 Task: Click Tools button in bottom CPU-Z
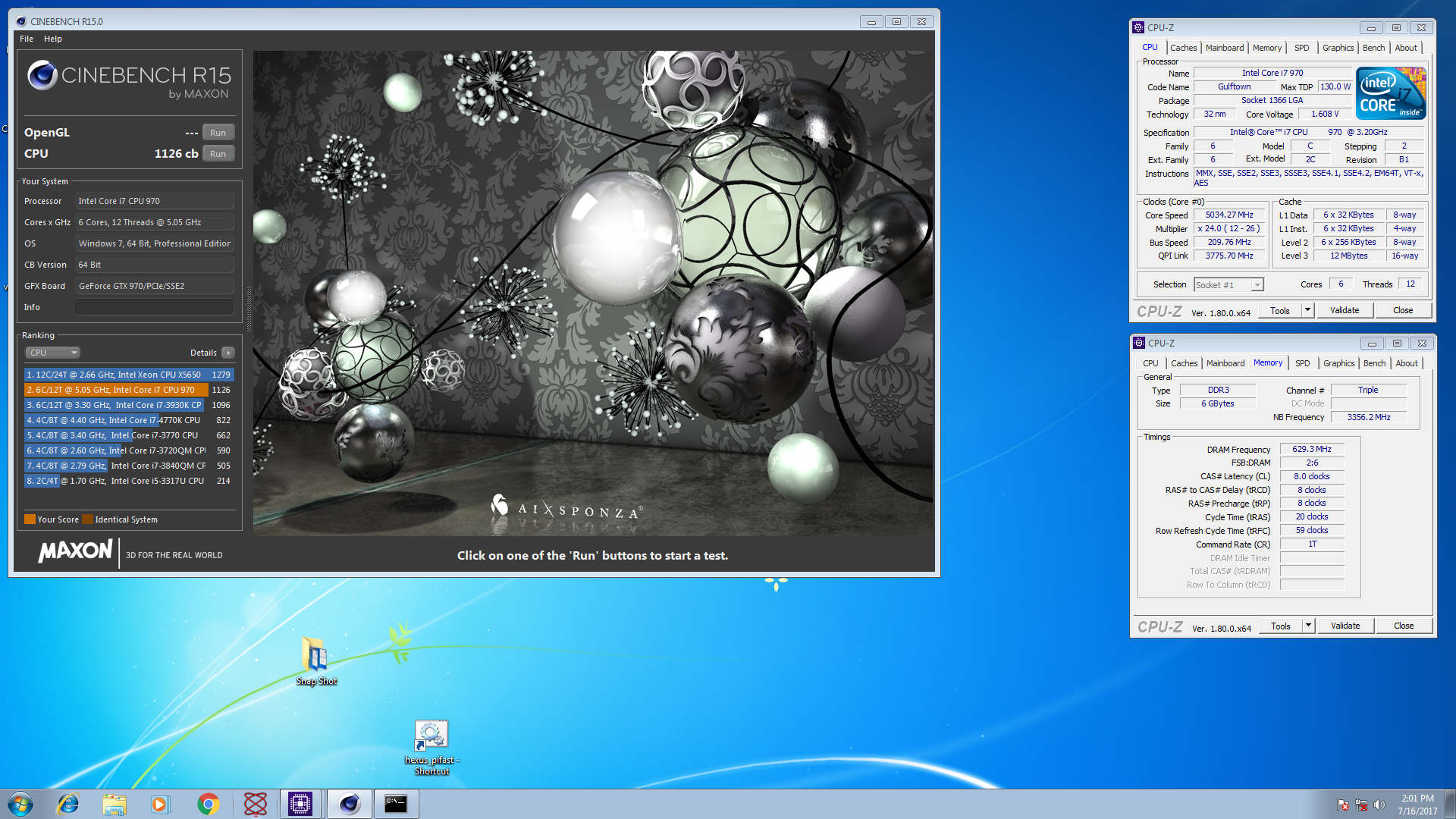(1281, 626)
